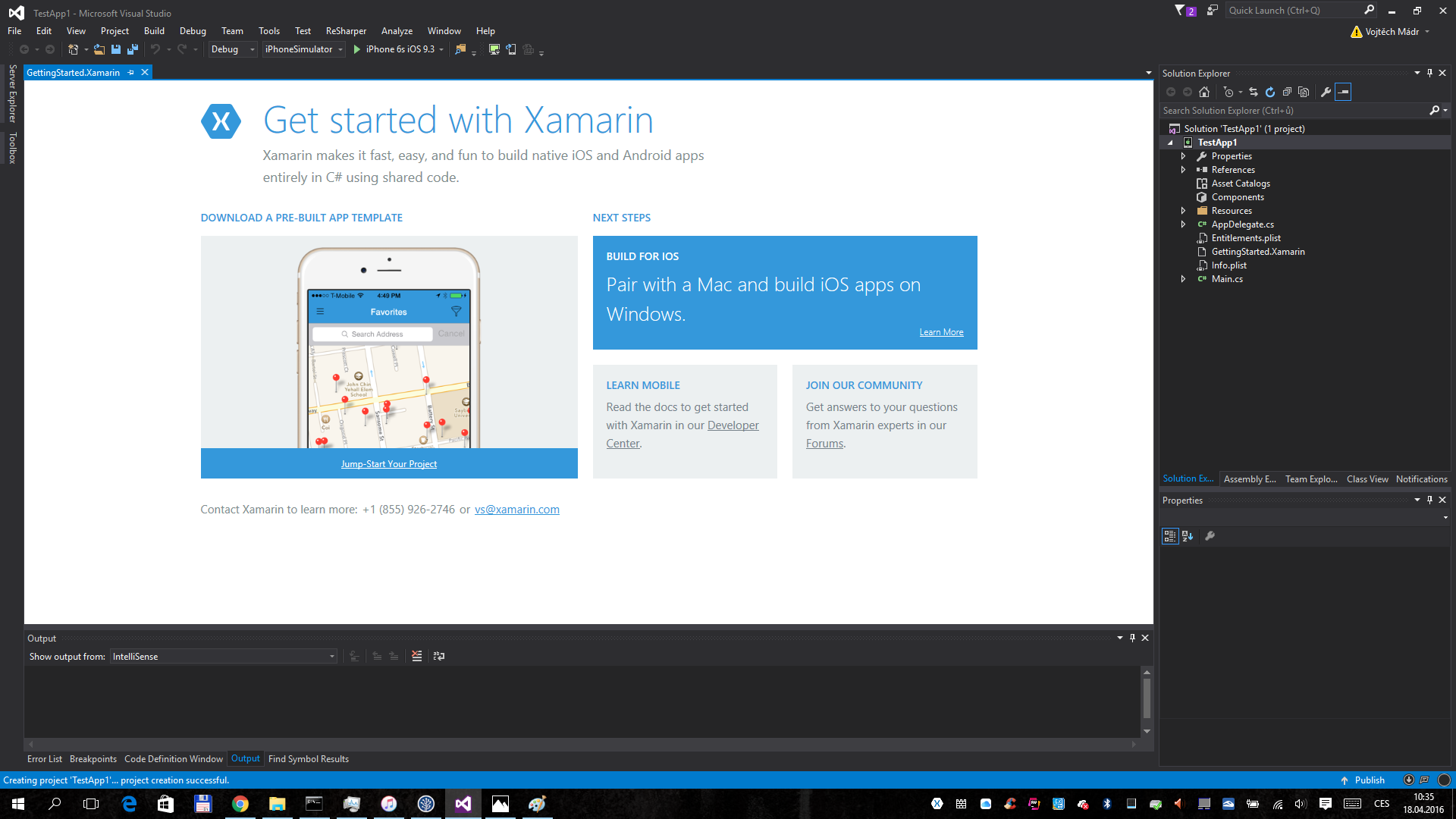This screenshot has width=1456, height=819.
Task: Click the Team Explorer tab icon
Action: [x=1311, y=479]
